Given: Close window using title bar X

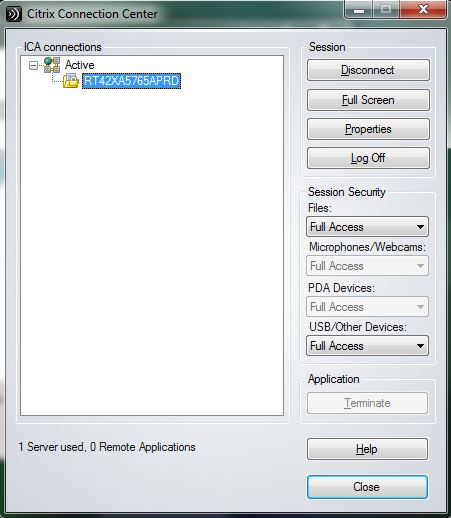Looking at the screenshot, I should click(423, 9).
